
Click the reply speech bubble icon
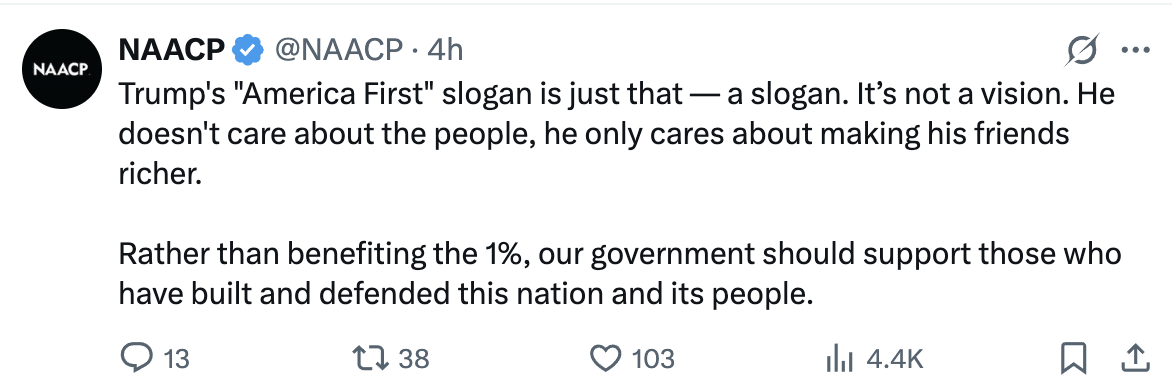(135, 358)
